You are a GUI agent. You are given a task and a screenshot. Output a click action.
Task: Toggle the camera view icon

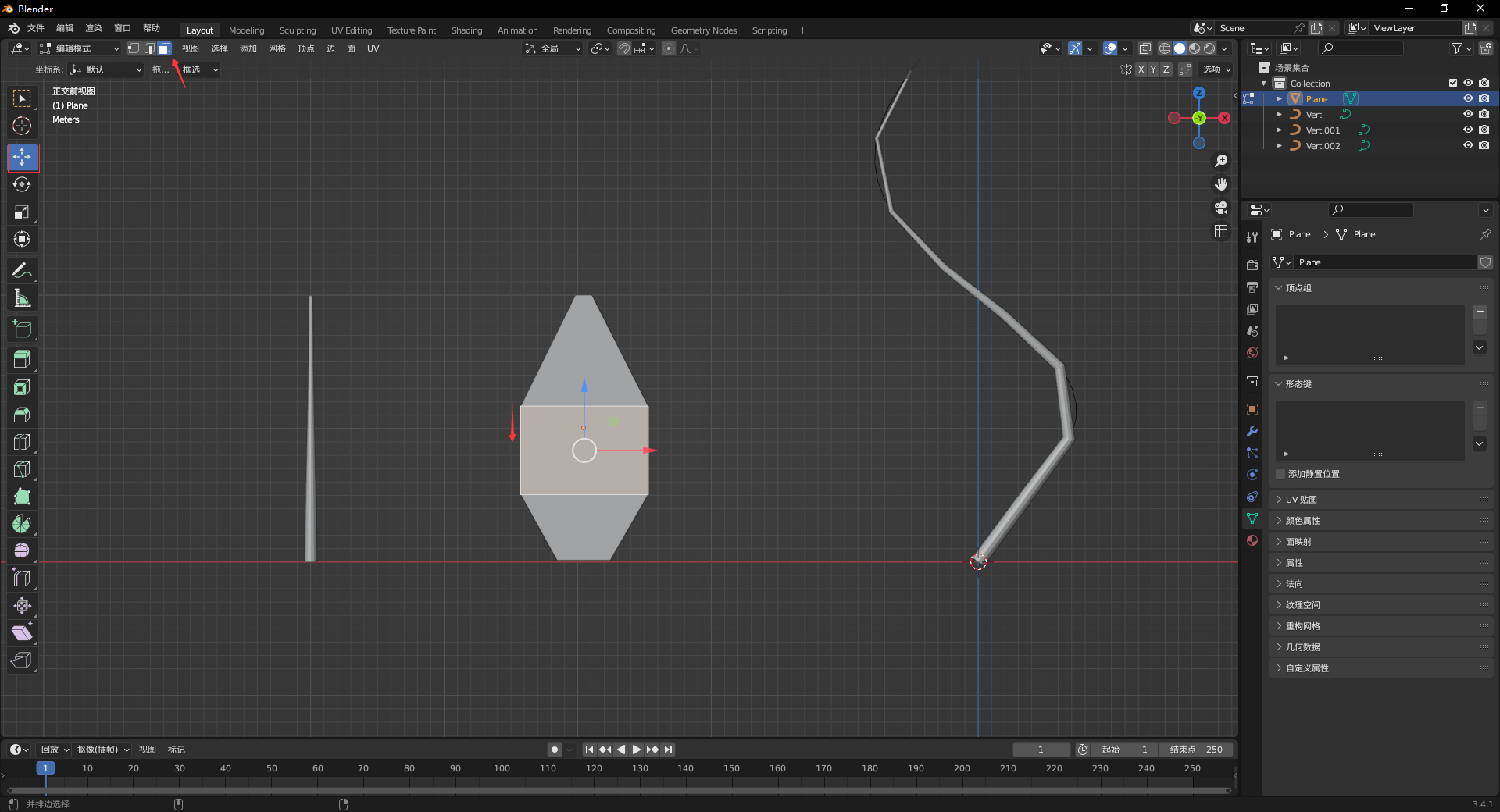click(1221, 208)
